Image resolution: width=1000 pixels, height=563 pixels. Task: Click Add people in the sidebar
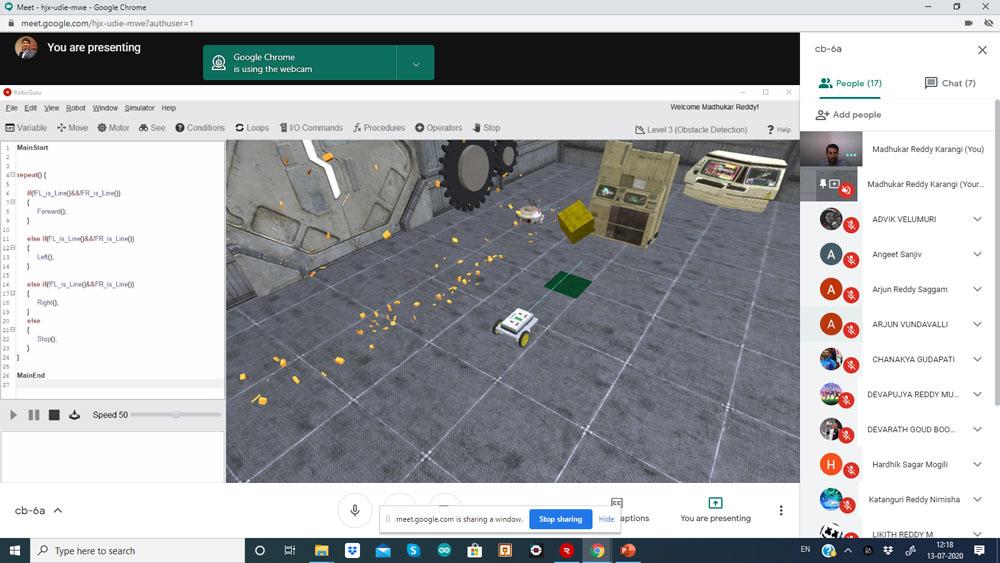tap(848, 115)
